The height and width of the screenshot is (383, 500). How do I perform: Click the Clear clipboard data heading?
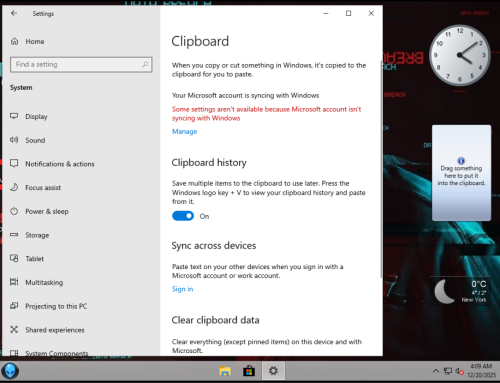[215, 320]
